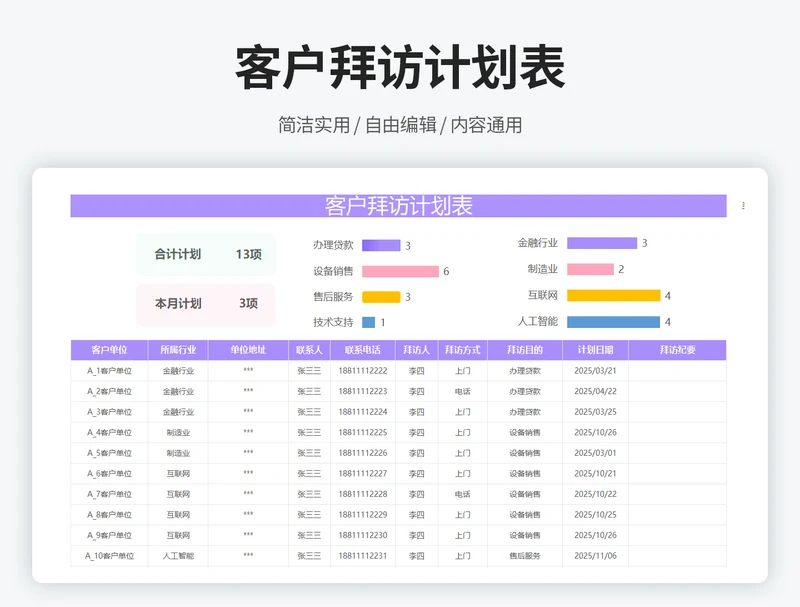Select the large black heading 客户拜访计划表

400,68
